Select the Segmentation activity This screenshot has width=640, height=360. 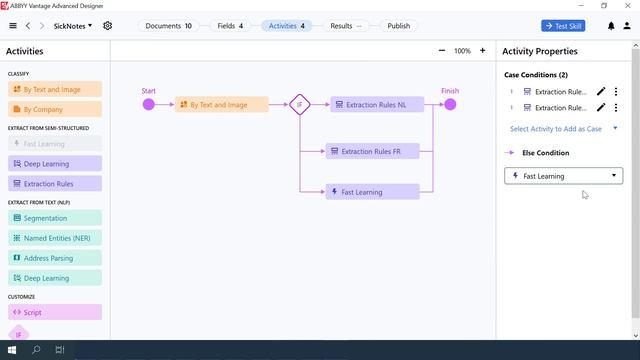pos(55,218)
